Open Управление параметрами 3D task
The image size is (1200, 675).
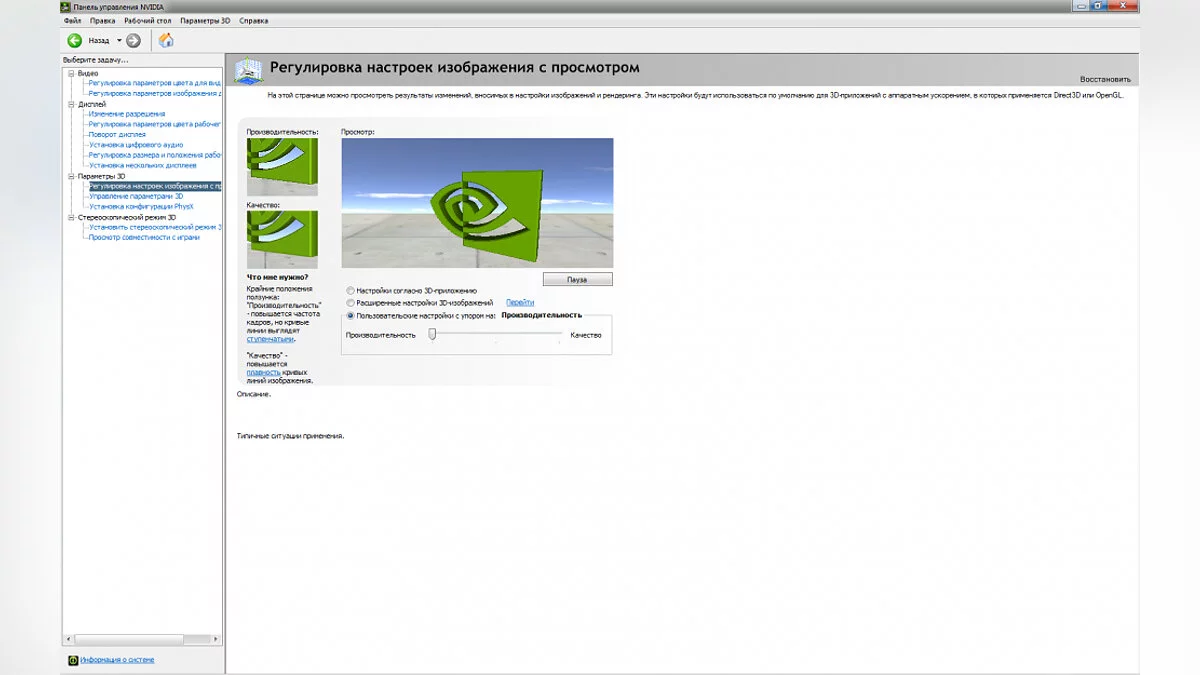pyautogui.click(x=136, y=196)
